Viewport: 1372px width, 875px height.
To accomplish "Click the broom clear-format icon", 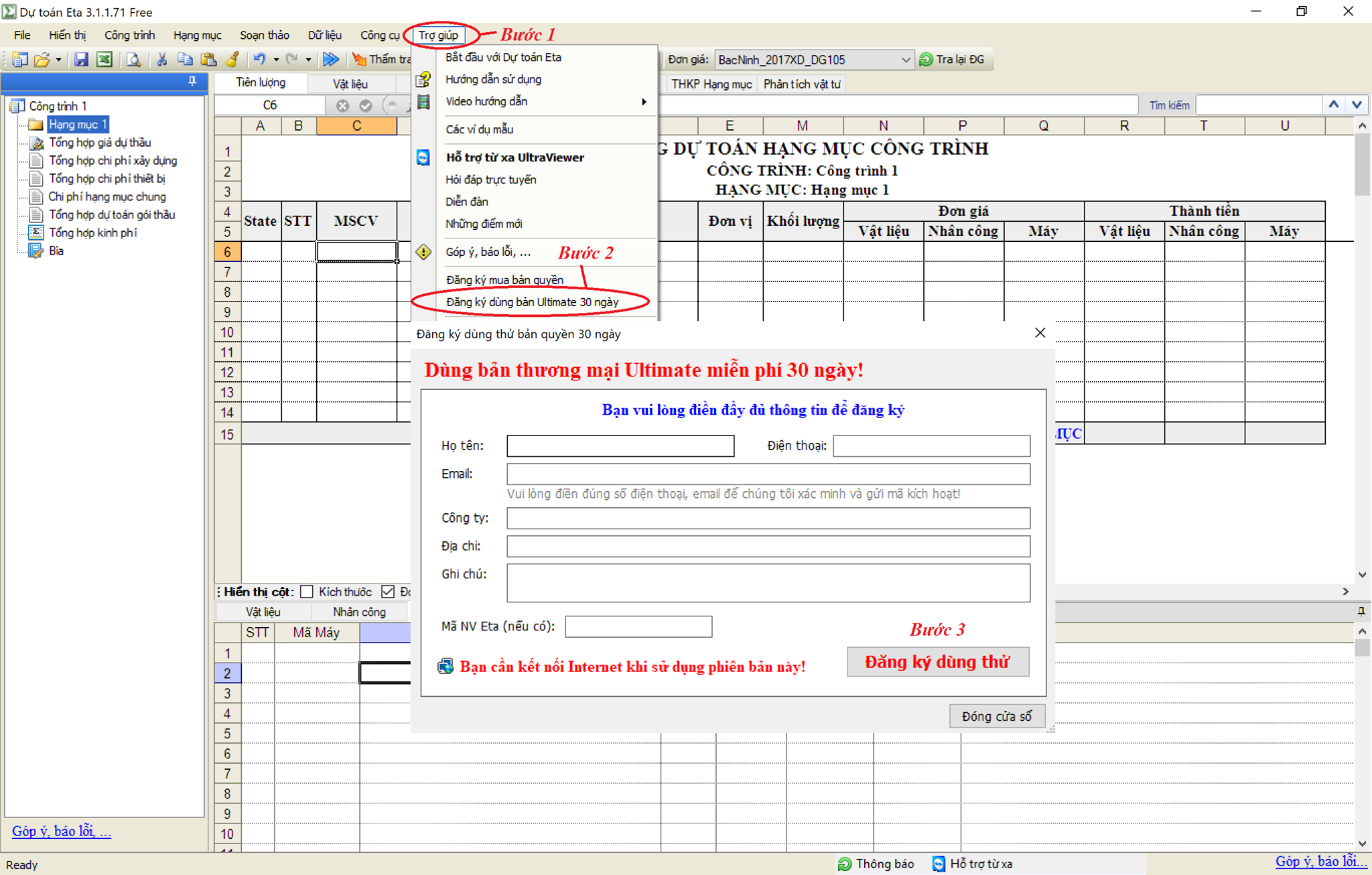I will tap(232, 60).
